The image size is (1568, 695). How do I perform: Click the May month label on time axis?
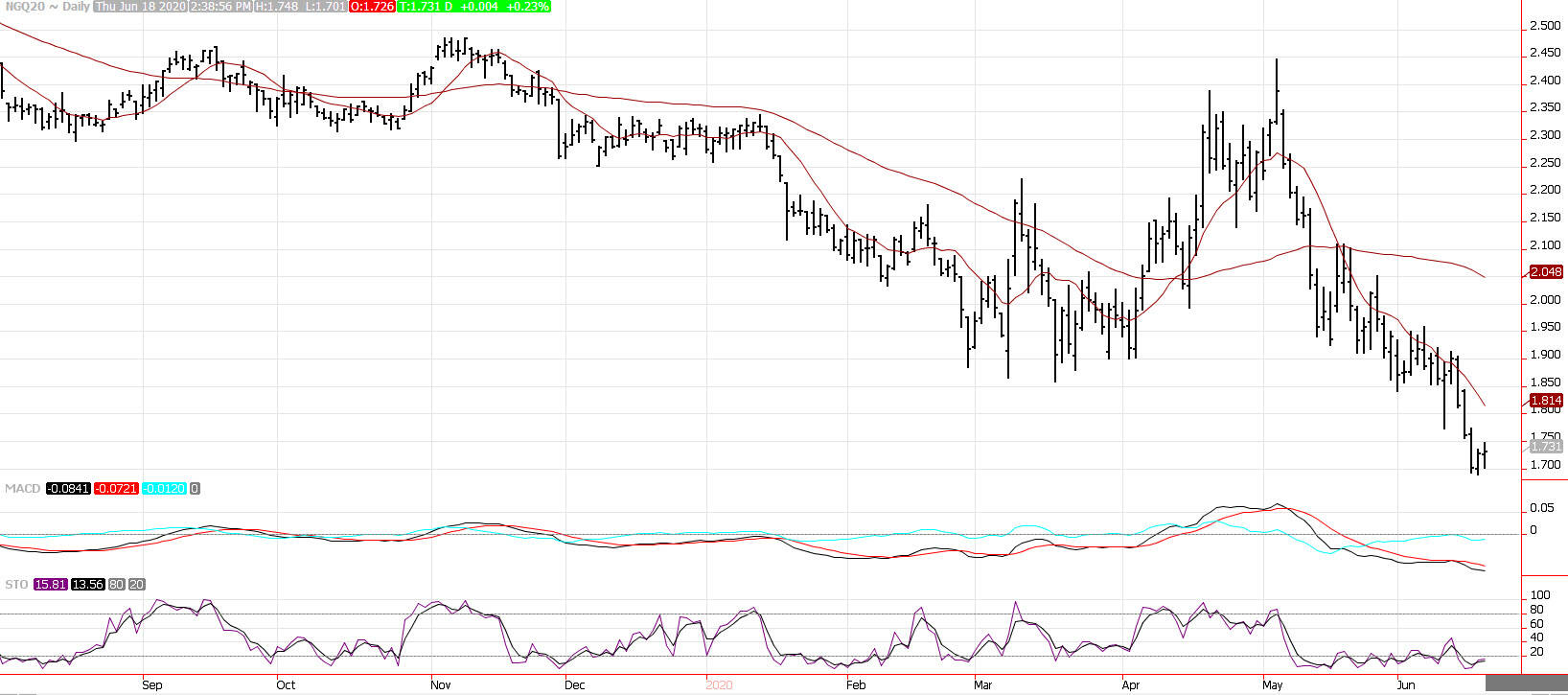tap(1273, 685)
